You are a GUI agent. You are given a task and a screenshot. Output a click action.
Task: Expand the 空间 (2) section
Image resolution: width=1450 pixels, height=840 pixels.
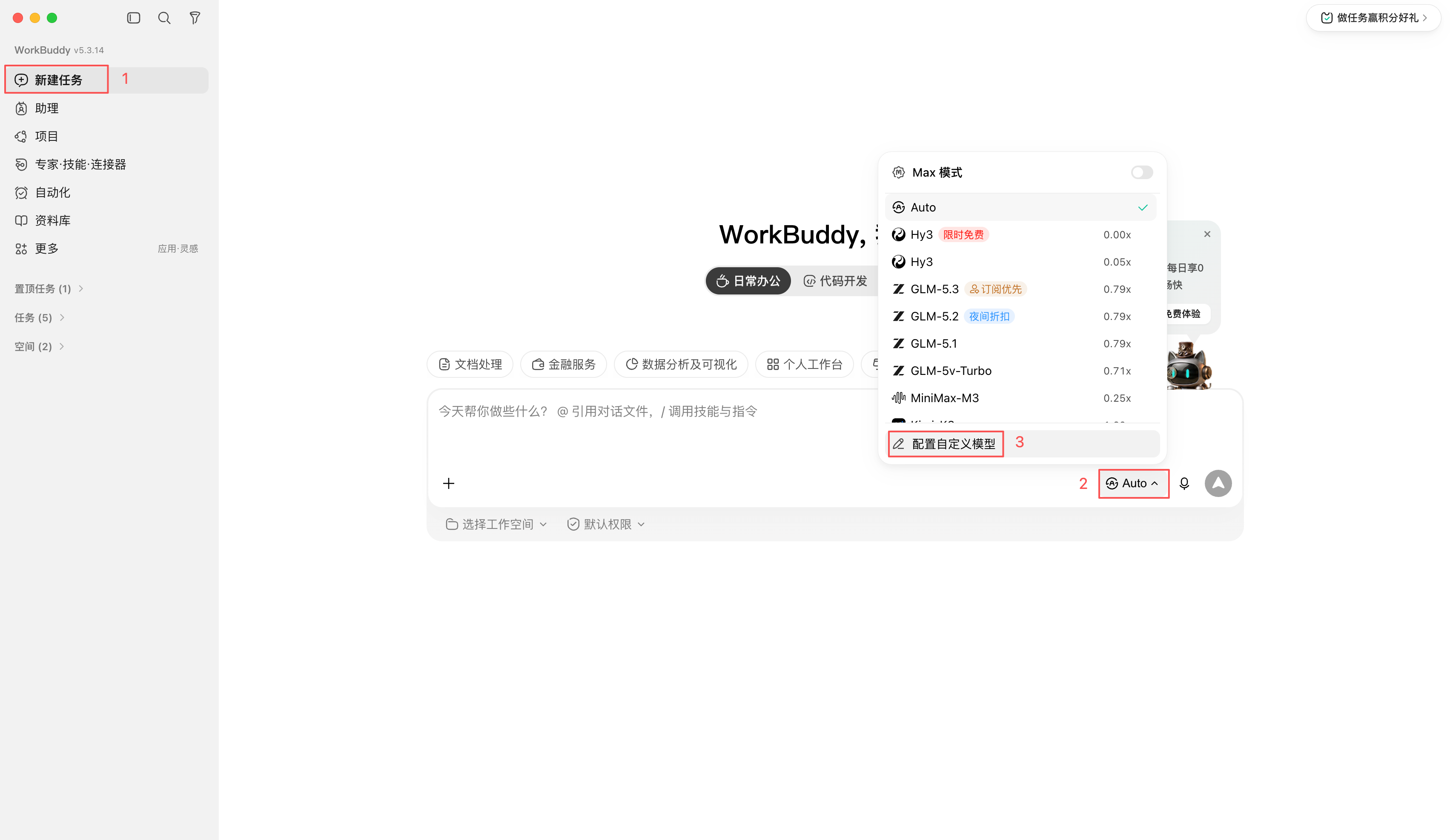pos(40,347)
